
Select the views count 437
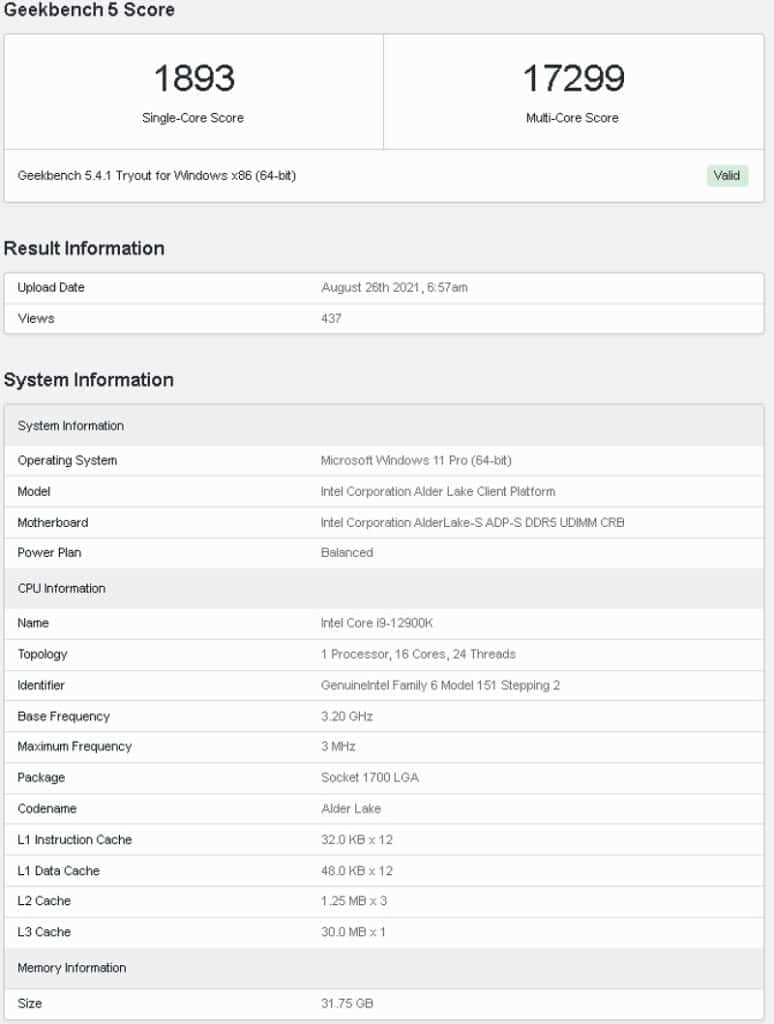[331, 319]
